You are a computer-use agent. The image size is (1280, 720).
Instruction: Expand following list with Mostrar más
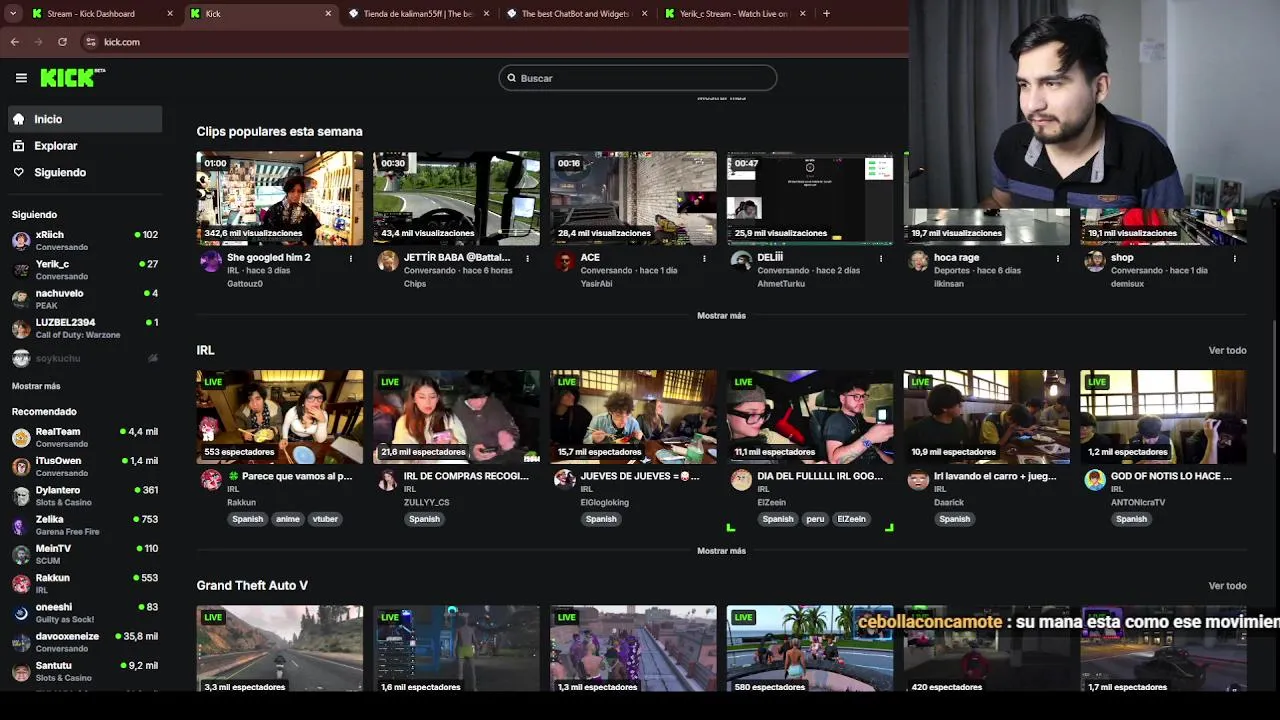click(36, 386)
